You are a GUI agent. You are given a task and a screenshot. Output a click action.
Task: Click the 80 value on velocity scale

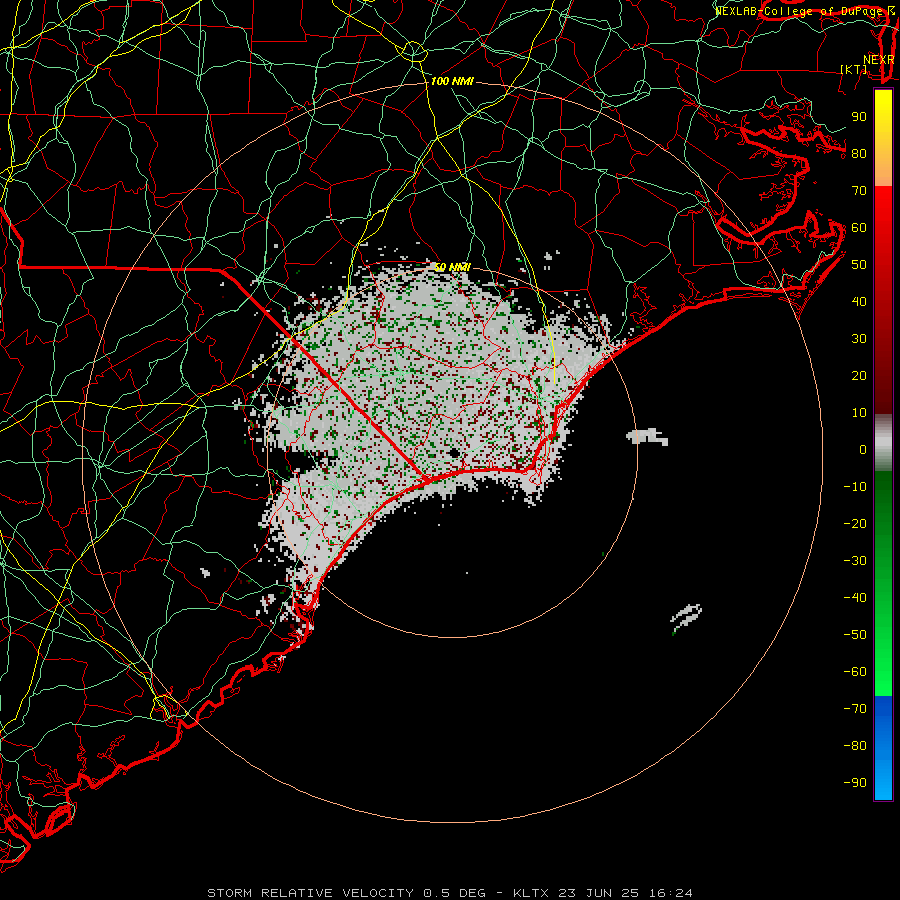pos(859,154)
